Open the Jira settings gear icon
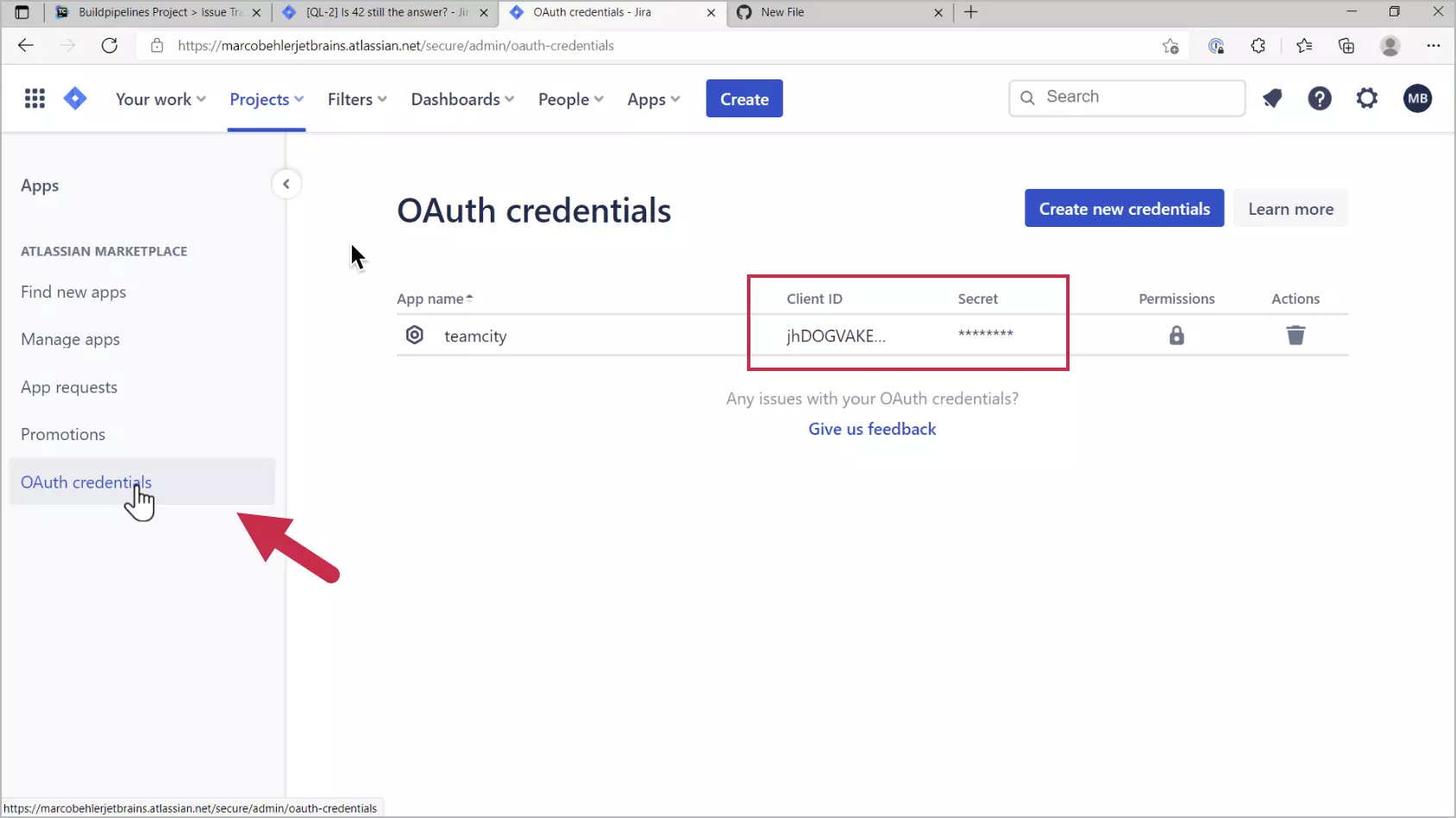The height and width of the screenshot is (818, 1456). (1367, 99)
